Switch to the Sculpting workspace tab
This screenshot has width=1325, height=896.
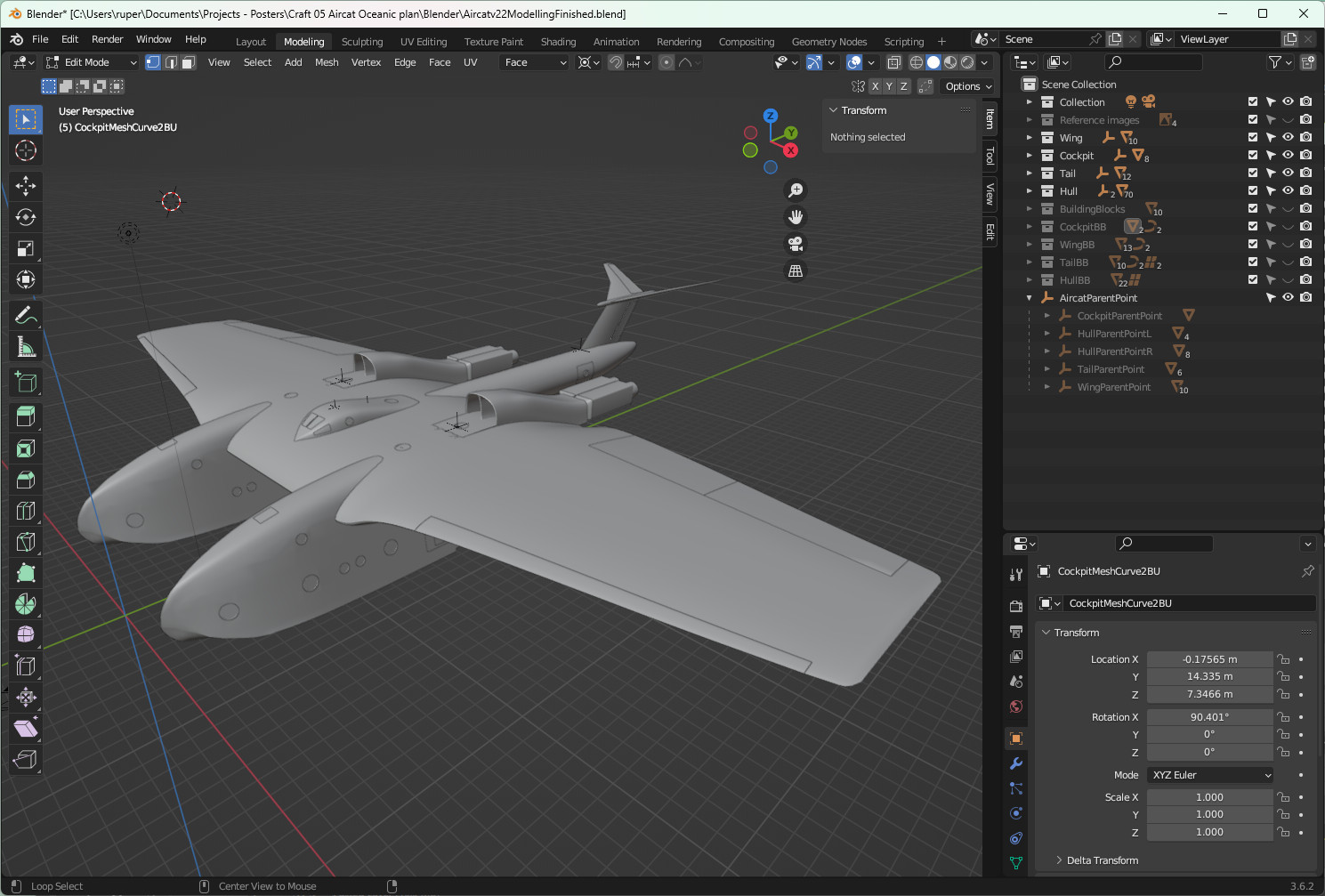362,42
